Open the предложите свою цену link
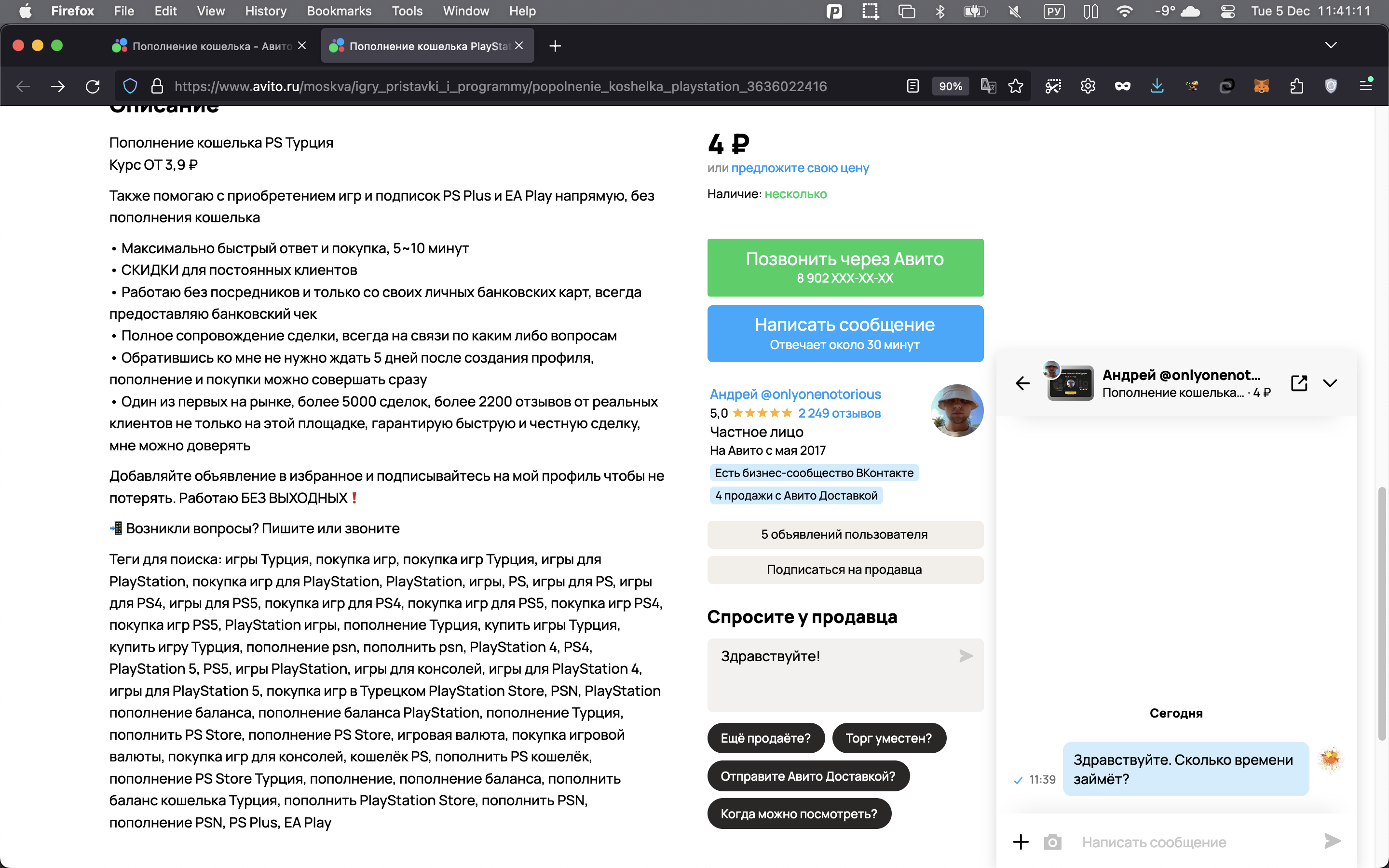The width and height of the screenshot is (1389, 868). (800, 168)
